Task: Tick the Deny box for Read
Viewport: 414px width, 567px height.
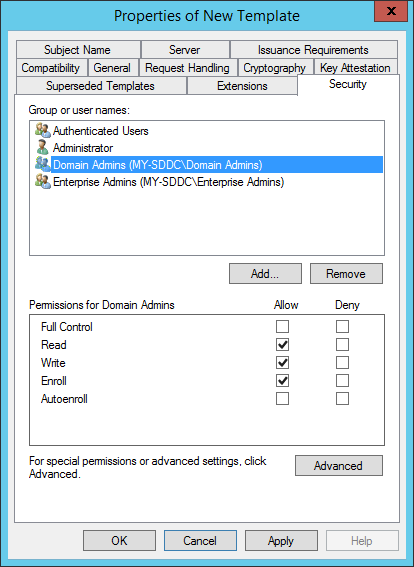Action: coord(342,345)
